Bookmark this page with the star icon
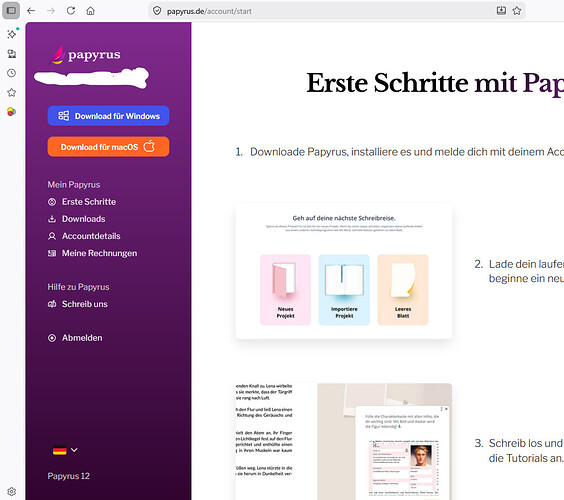The image size is (564, 500). 517,11
